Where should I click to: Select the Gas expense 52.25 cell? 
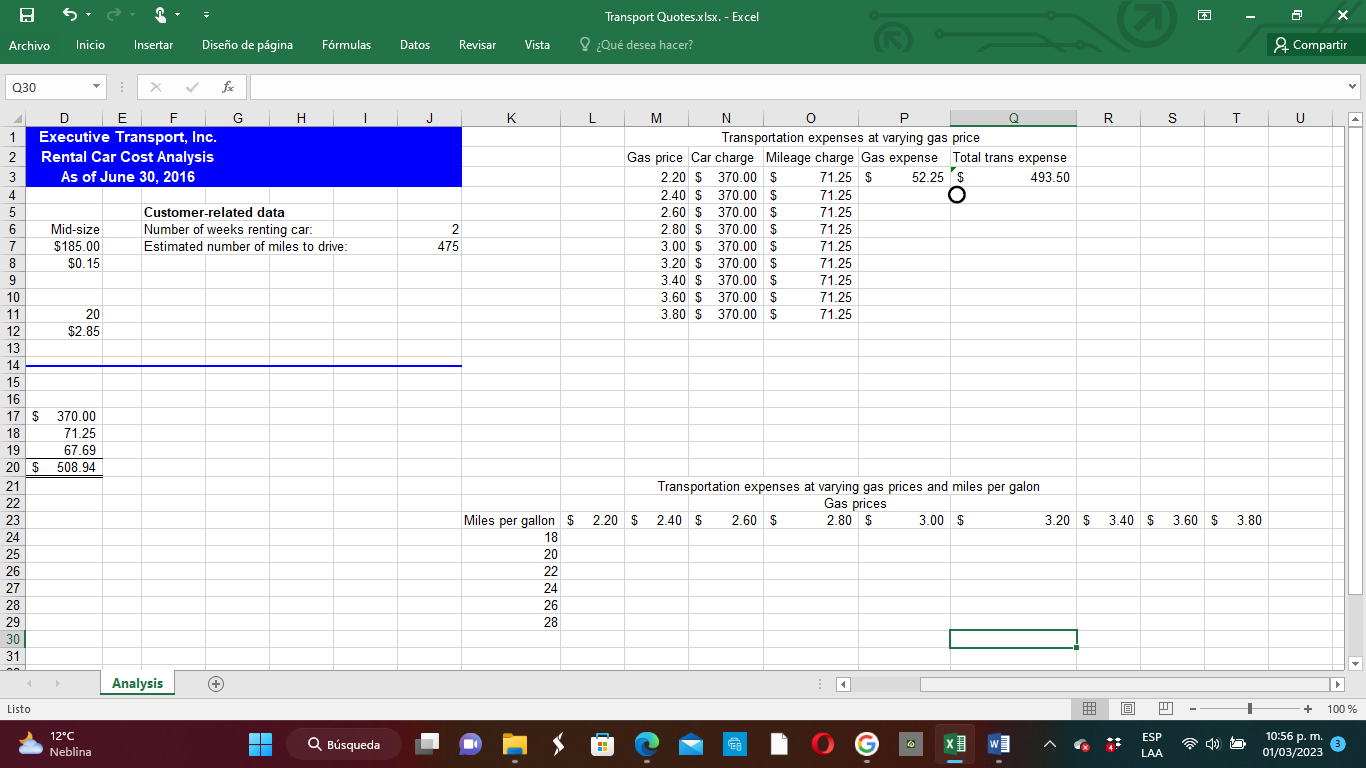click(904, 177)
